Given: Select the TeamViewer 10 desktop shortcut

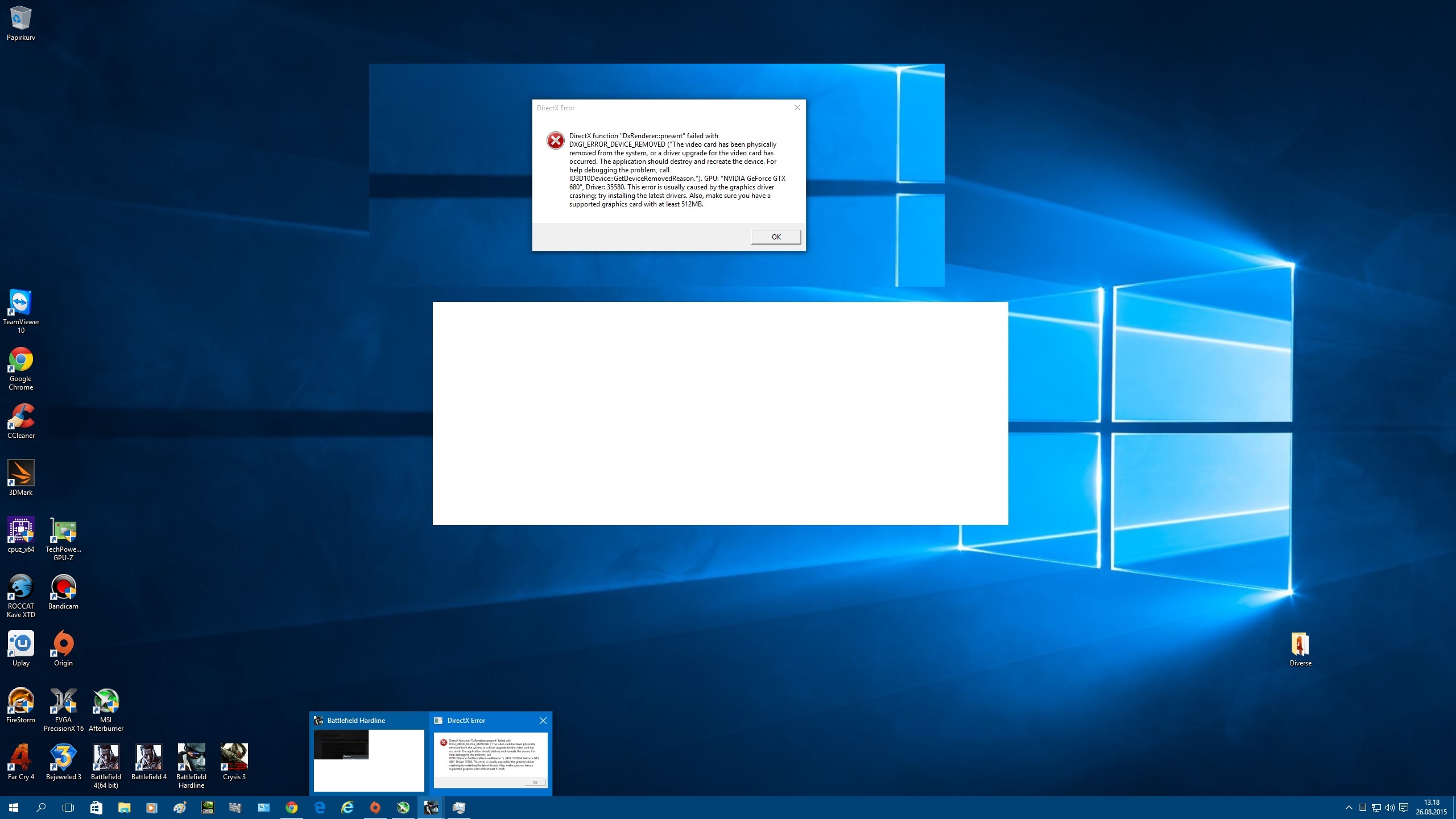Looking at the screenshot, I should tap(21, 311).
